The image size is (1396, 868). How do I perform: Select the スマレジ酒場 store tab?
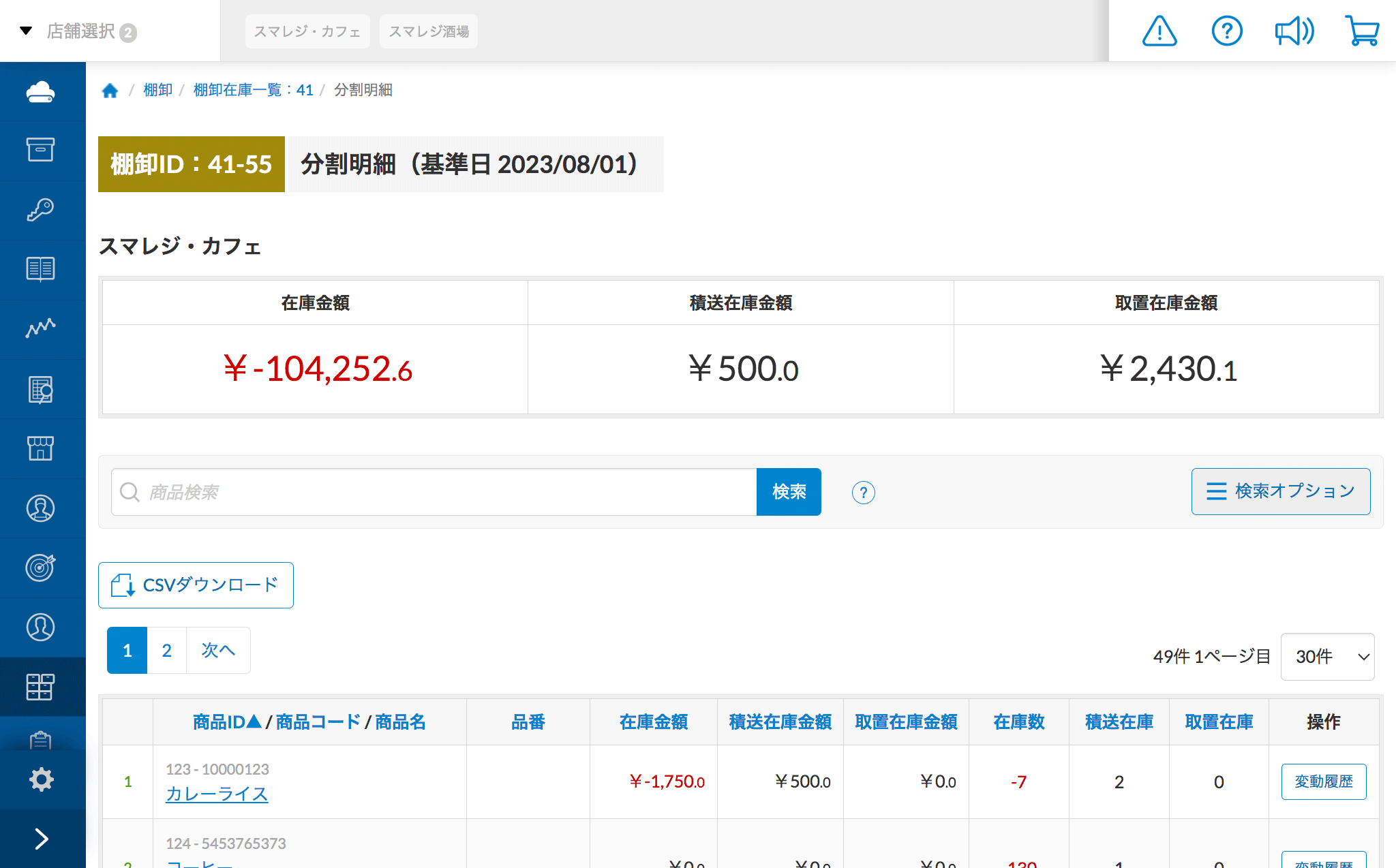click(x=428, y=31)
